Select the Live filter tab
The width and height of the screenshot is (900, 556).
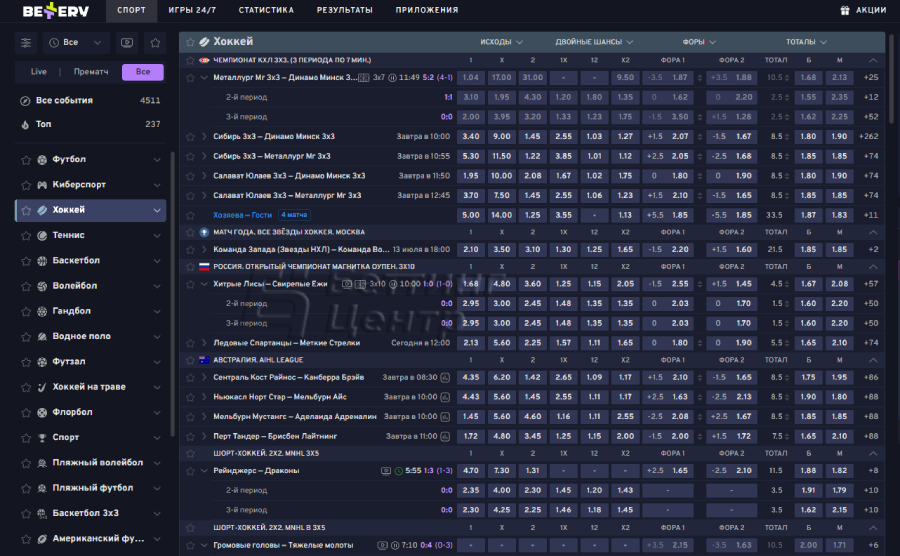[x=38, y=72]
